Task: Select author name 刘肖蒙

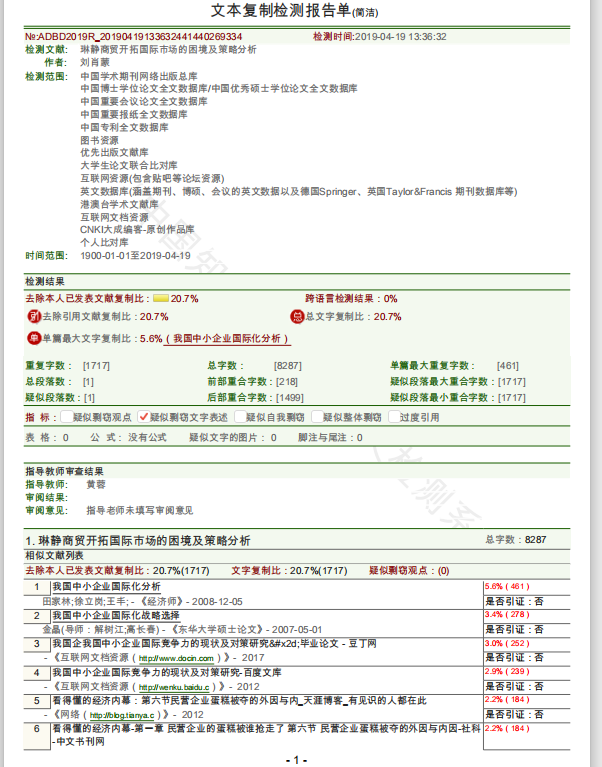Action: [x=95, y=62]
